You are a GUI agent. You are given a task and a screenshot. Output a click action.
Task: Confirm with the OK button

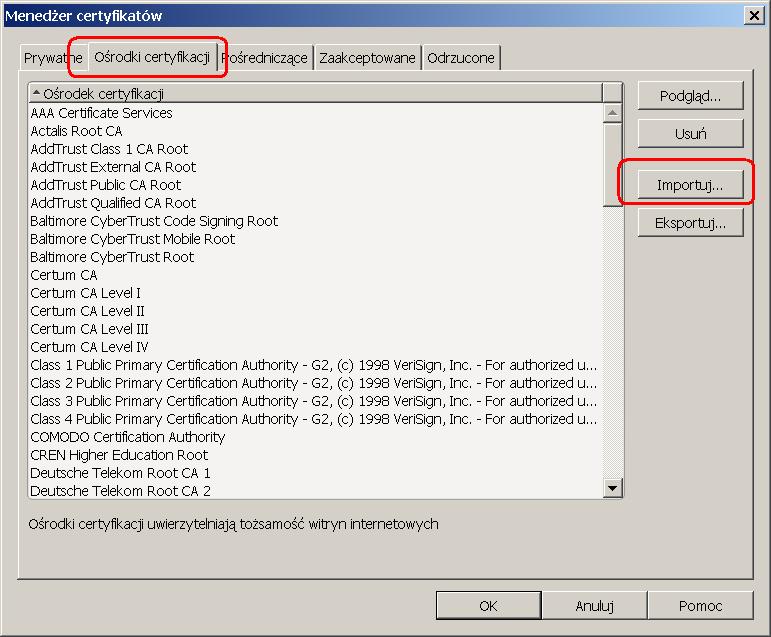[x=488, y=605]
